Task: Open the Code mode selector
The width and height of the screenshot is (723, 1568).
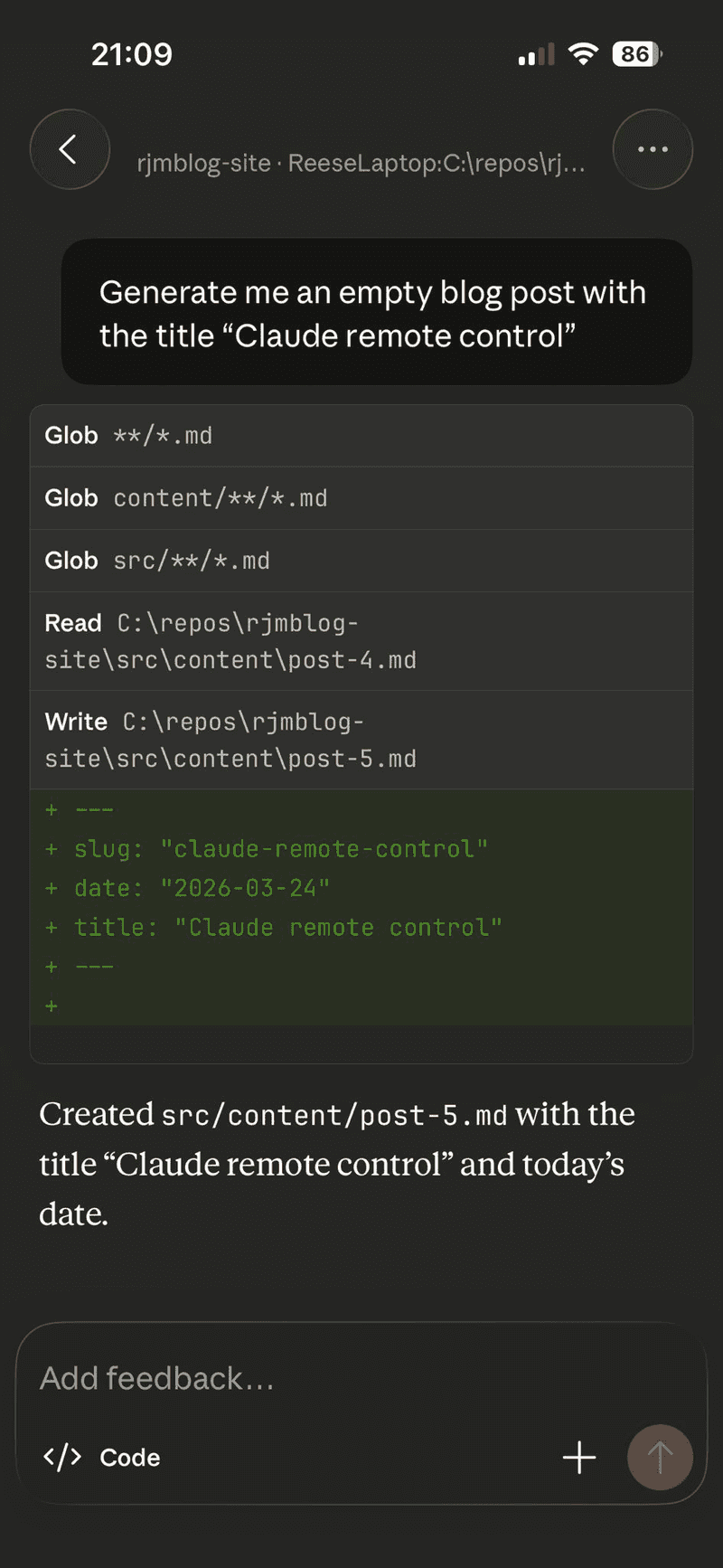Action: [129, 1457]
